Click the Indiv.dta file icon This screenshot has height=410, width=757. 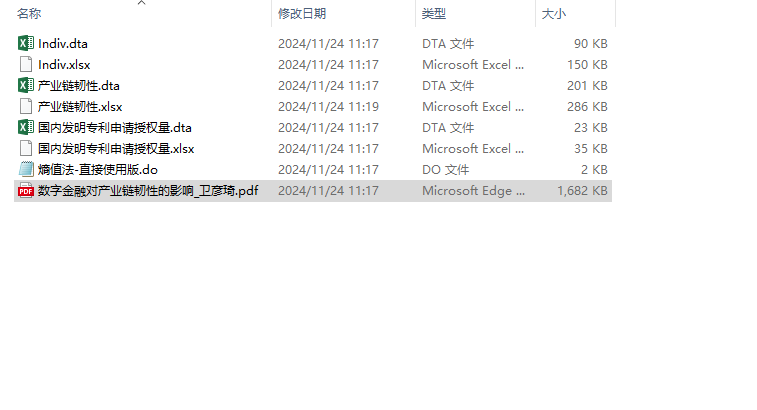pyautogui.click(x=26, y=43)
